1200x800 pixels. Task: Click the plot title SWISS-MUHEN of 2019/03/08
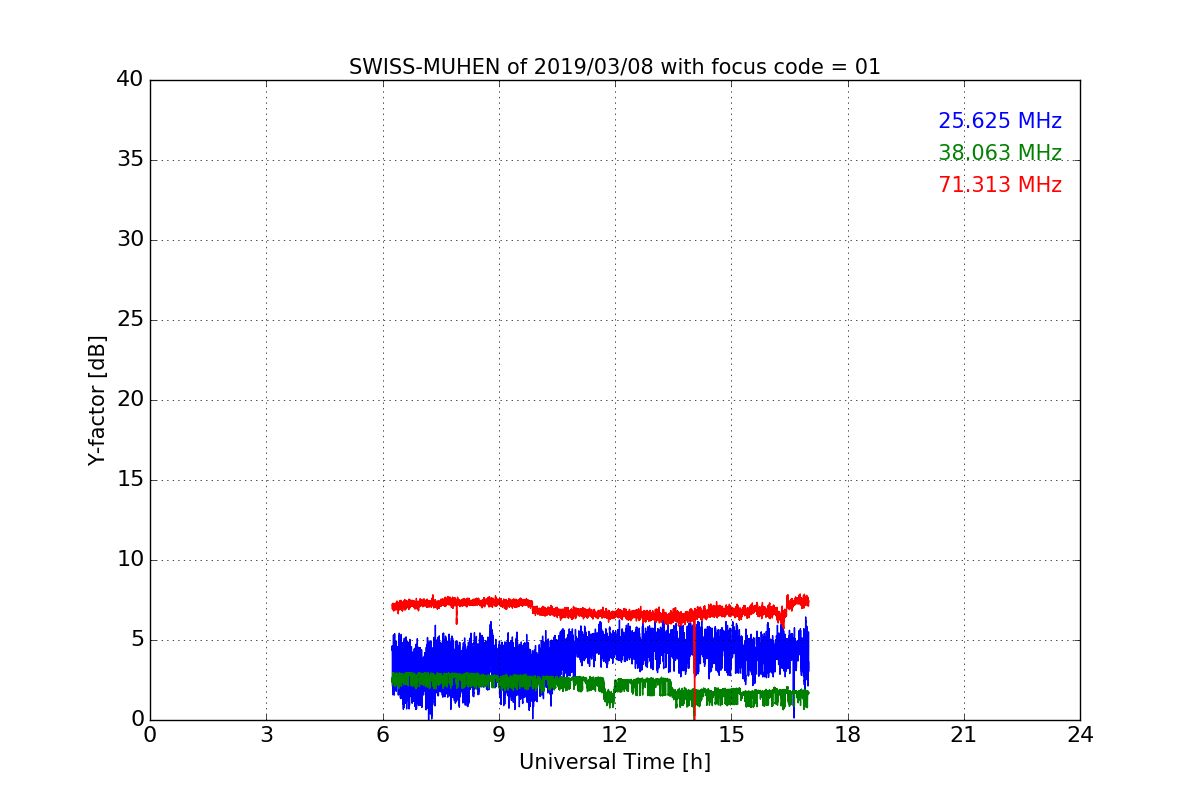tap(614, 67)
